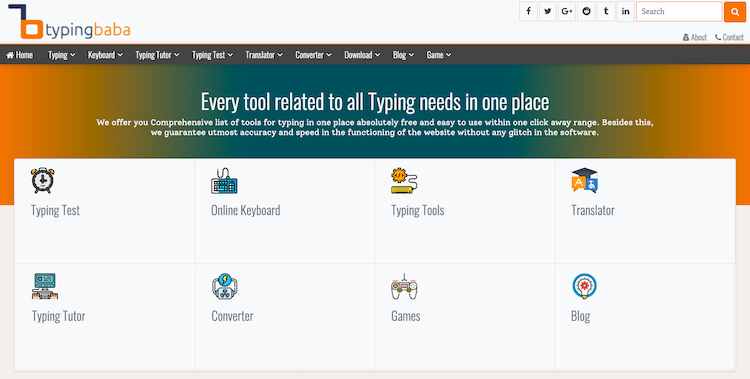
Task: Open the About link
Action: coord(695,37)
